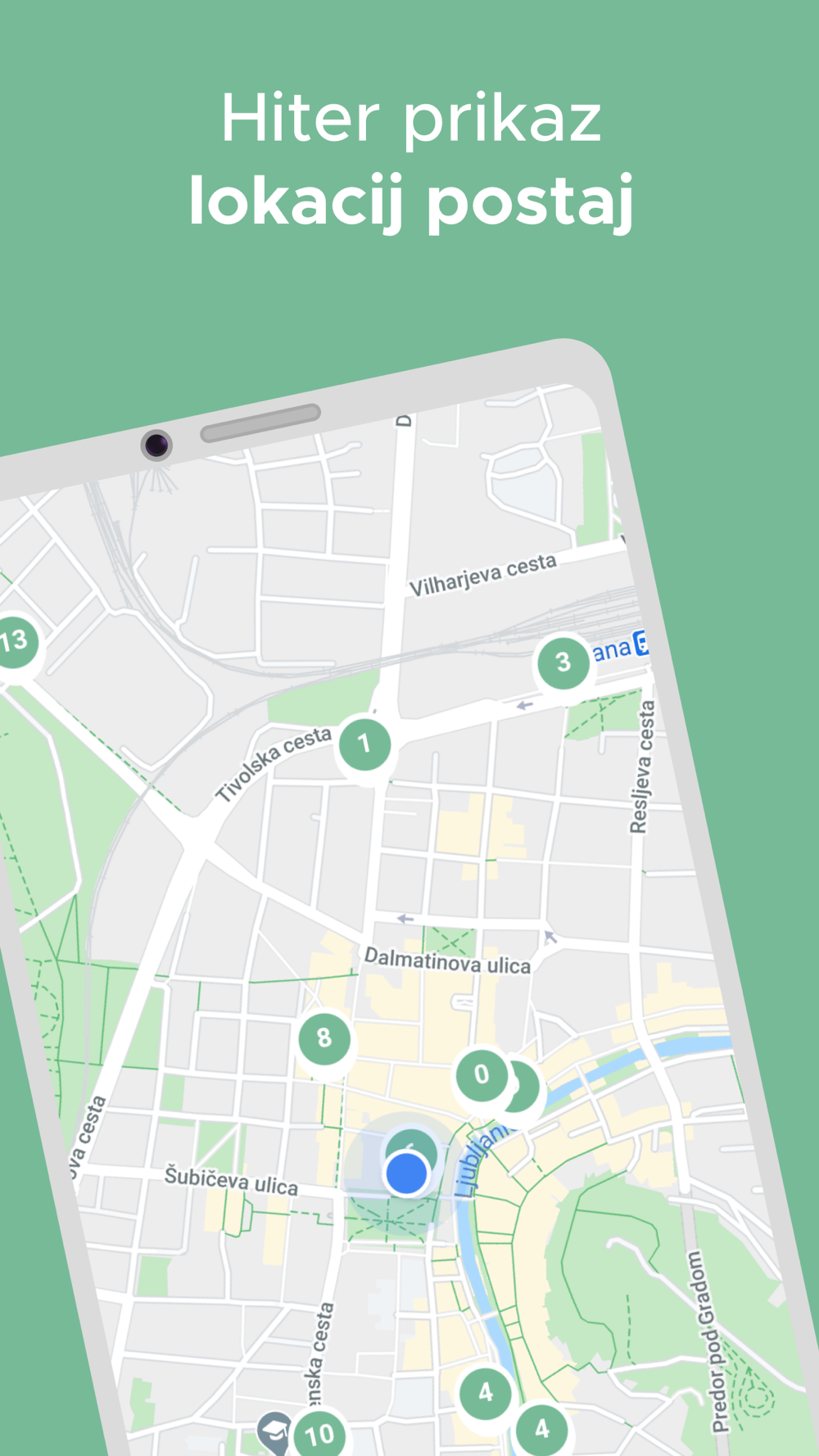
Task: Tap the station marker showing 13
Action: 14,640
